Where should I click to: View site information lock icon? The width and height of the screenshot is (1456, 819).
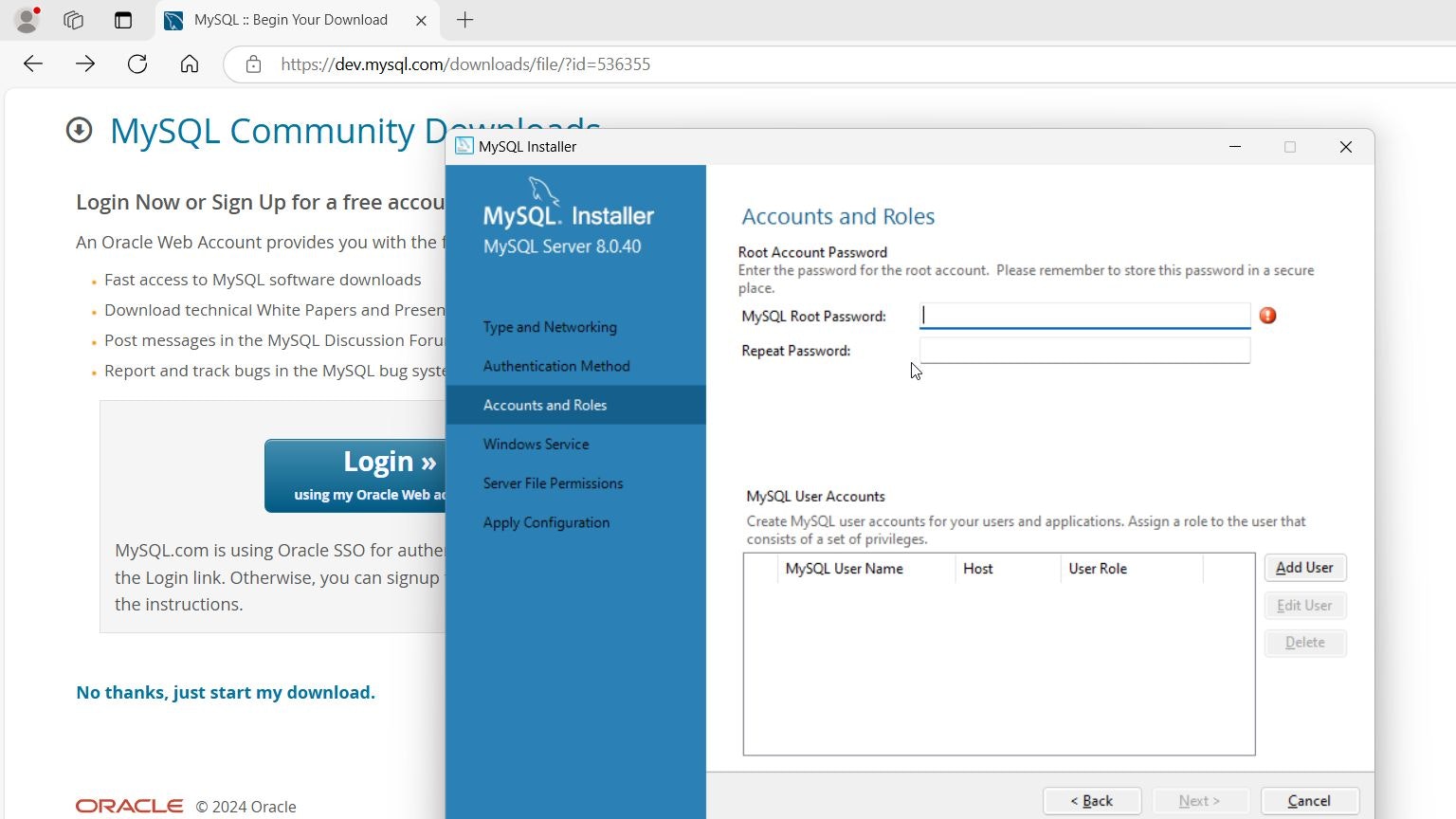click(253, 64)
